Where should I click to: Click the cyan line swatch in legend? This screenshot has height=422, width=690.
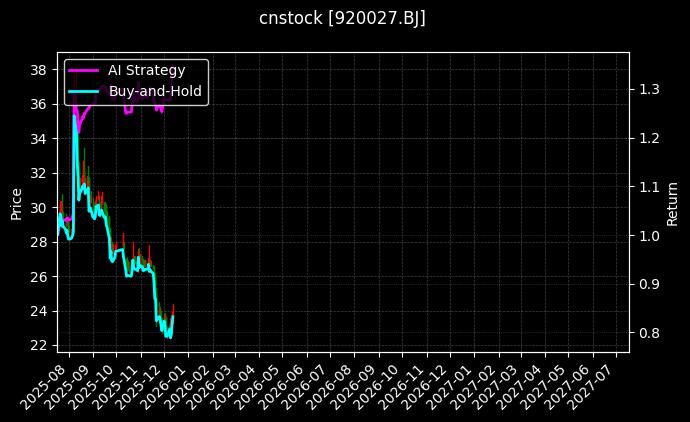[83, 91]
